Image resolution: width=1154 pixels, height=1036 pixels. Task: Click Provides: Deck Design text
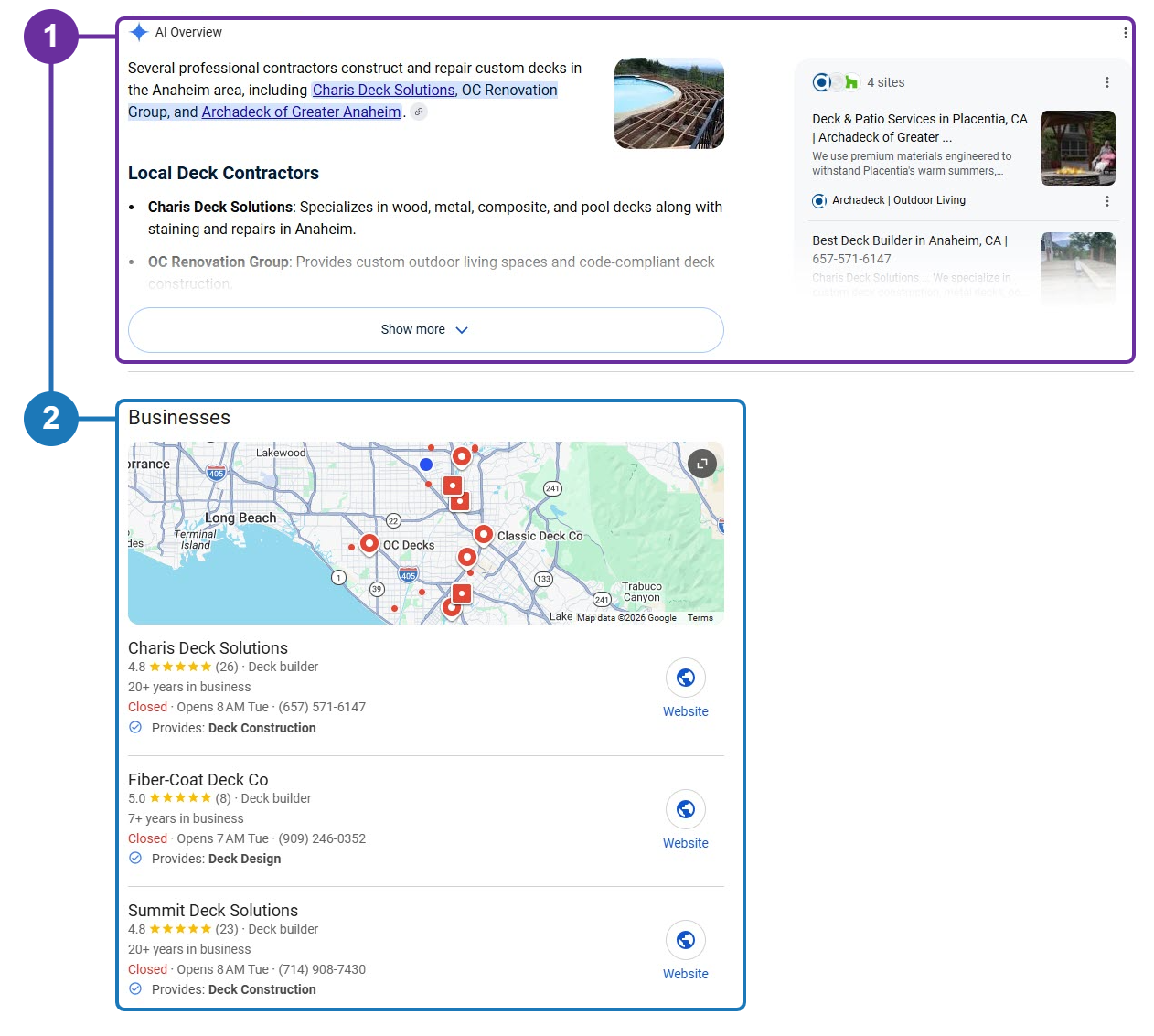click(x=216, y=859)
